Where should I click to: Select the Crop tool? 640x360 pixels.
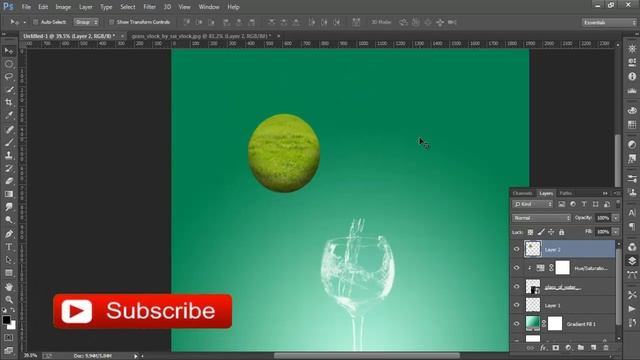point(9,102)
